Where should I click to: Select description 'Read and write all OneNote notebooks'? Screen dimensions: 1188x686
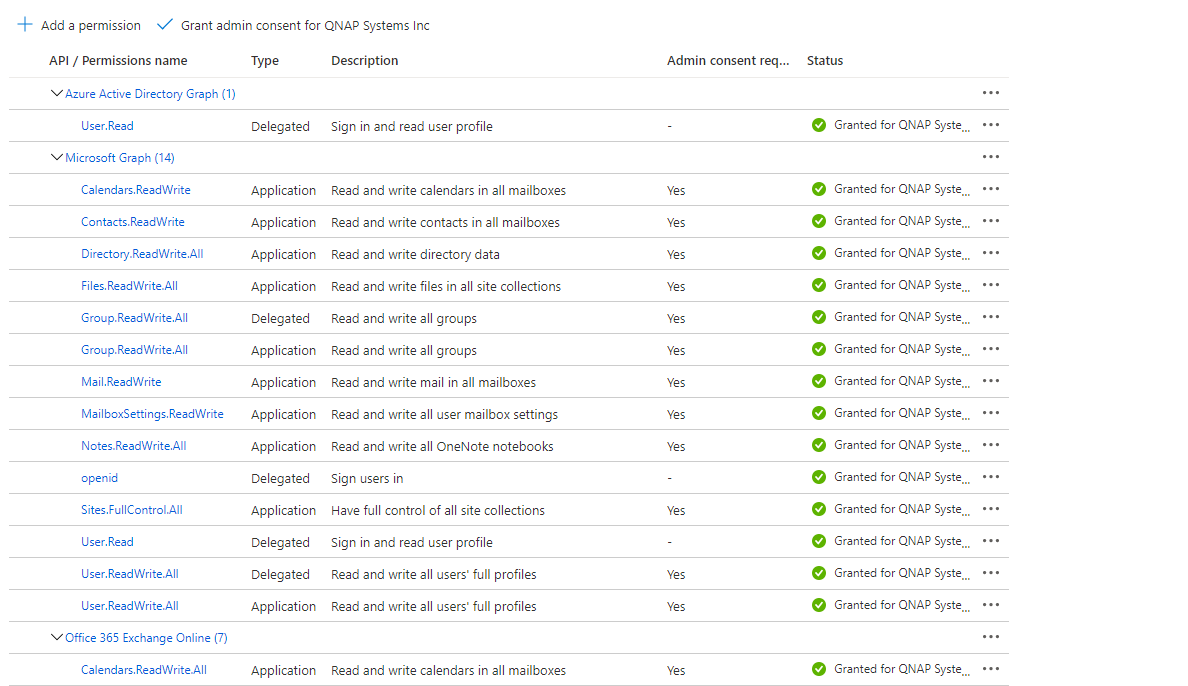442,446
